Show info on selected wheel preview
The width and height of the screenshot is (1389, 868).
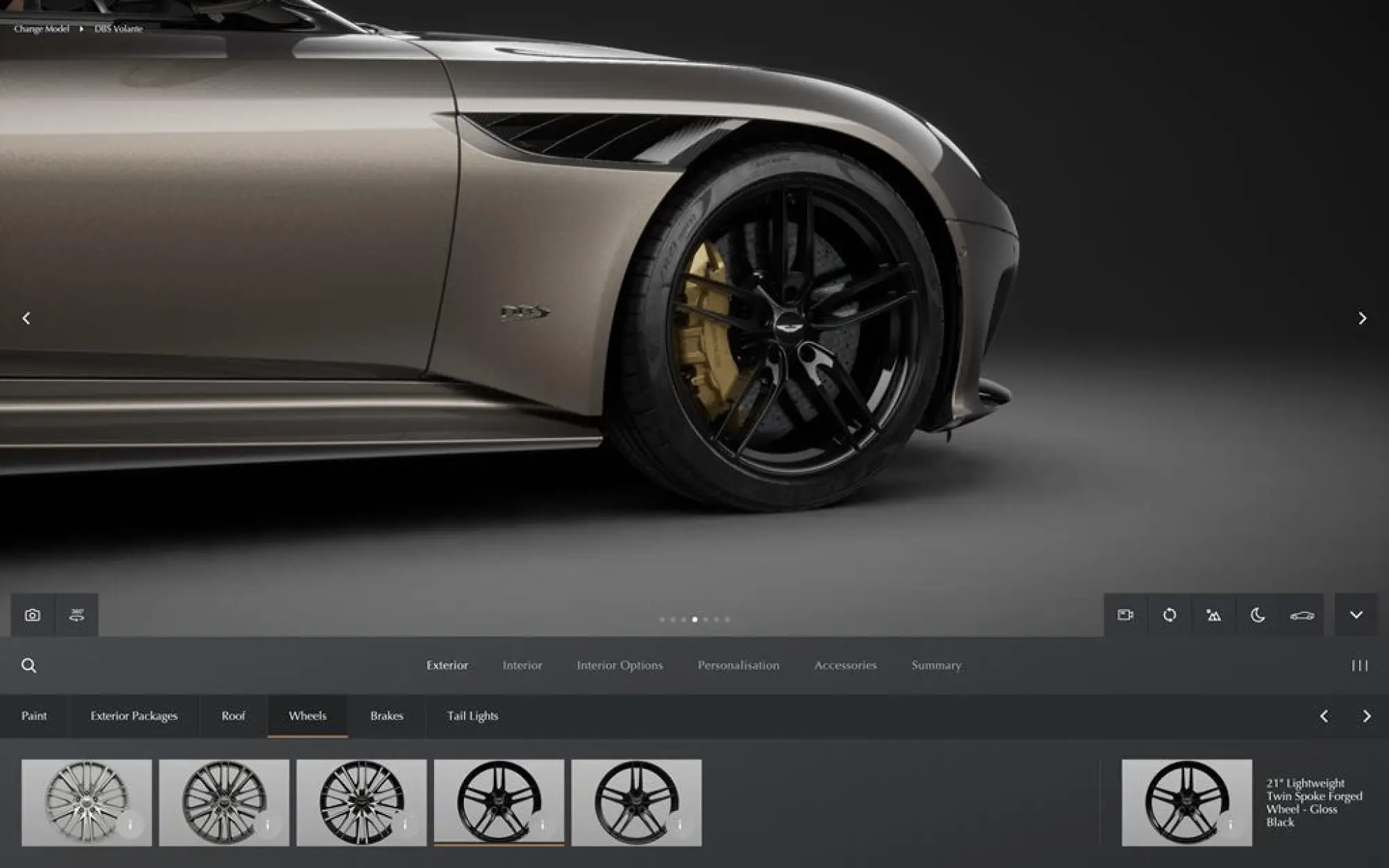tap(1230, 825)
